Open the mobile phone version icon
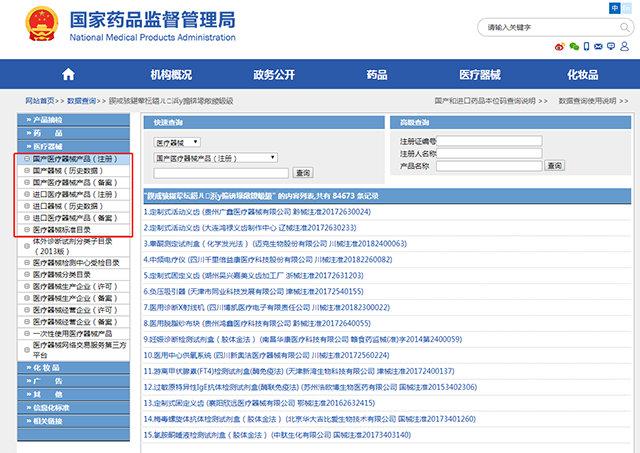 (587, 47)
